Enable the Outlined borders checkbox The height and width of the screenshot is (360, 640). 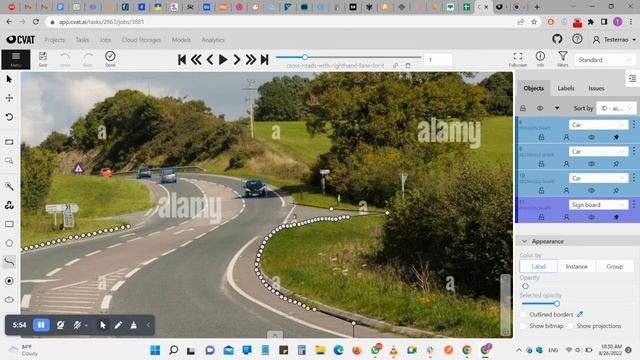click(523, 315)
